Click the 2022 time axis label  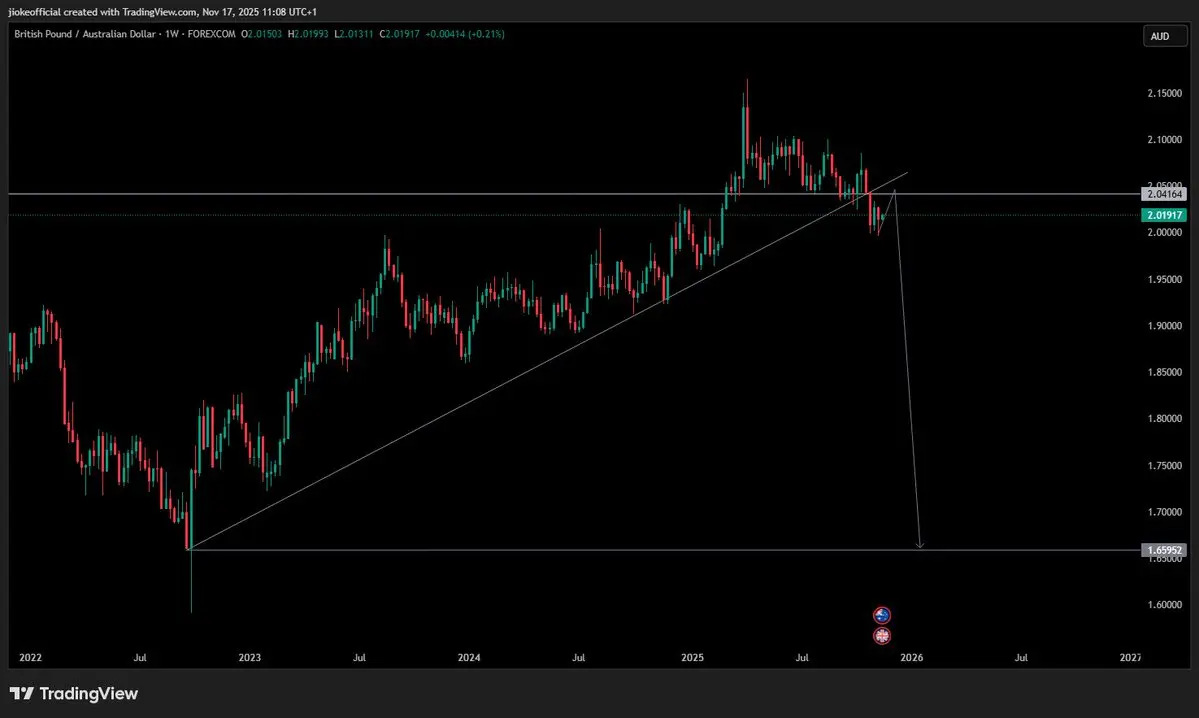pos(31,658)
